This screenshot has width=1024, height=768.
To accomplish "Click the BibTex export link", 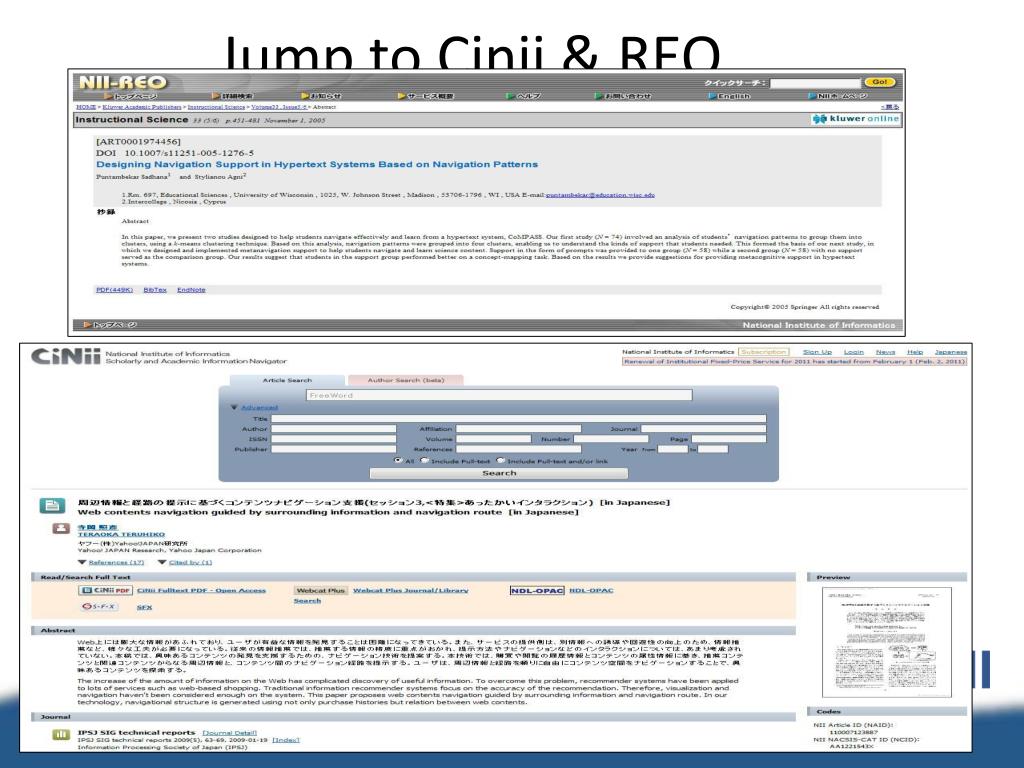I will [155, 290].
